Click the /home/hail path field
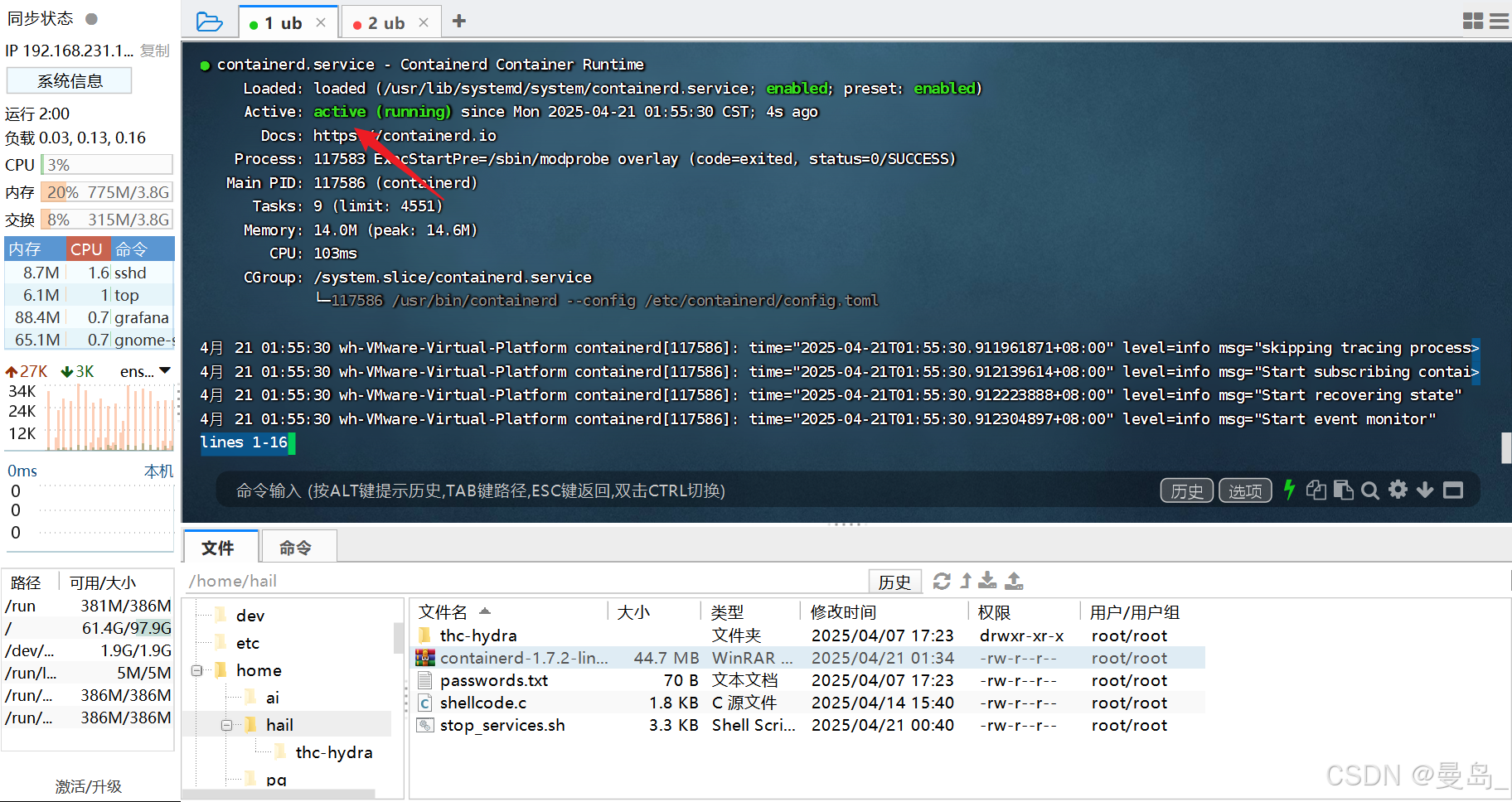The width and height of the screenshot is (1512, 802). pos(526,581)
